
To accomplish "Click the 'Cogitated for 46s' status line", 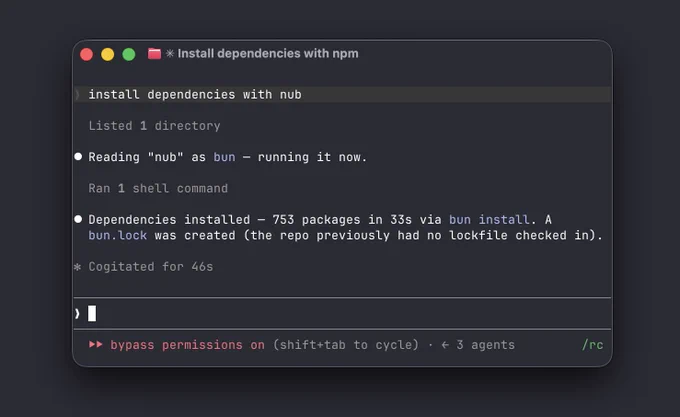I will tap(150, 267).
